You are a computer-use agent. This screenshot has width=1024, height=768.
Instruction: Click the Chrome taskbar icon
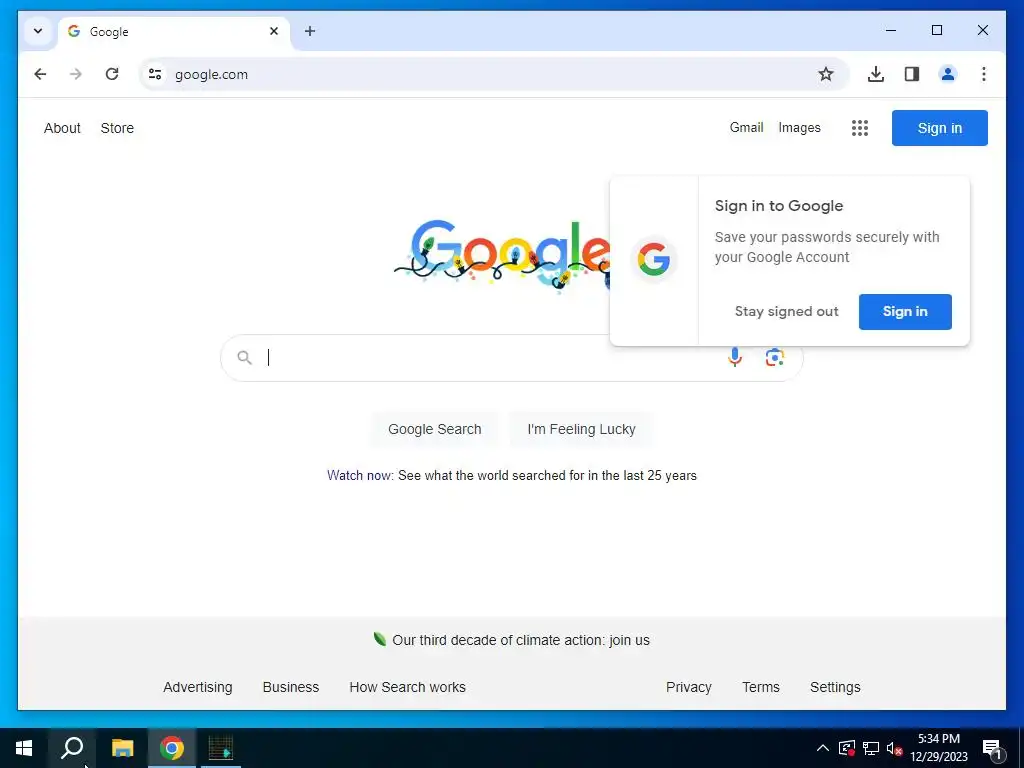pos(172,748)
